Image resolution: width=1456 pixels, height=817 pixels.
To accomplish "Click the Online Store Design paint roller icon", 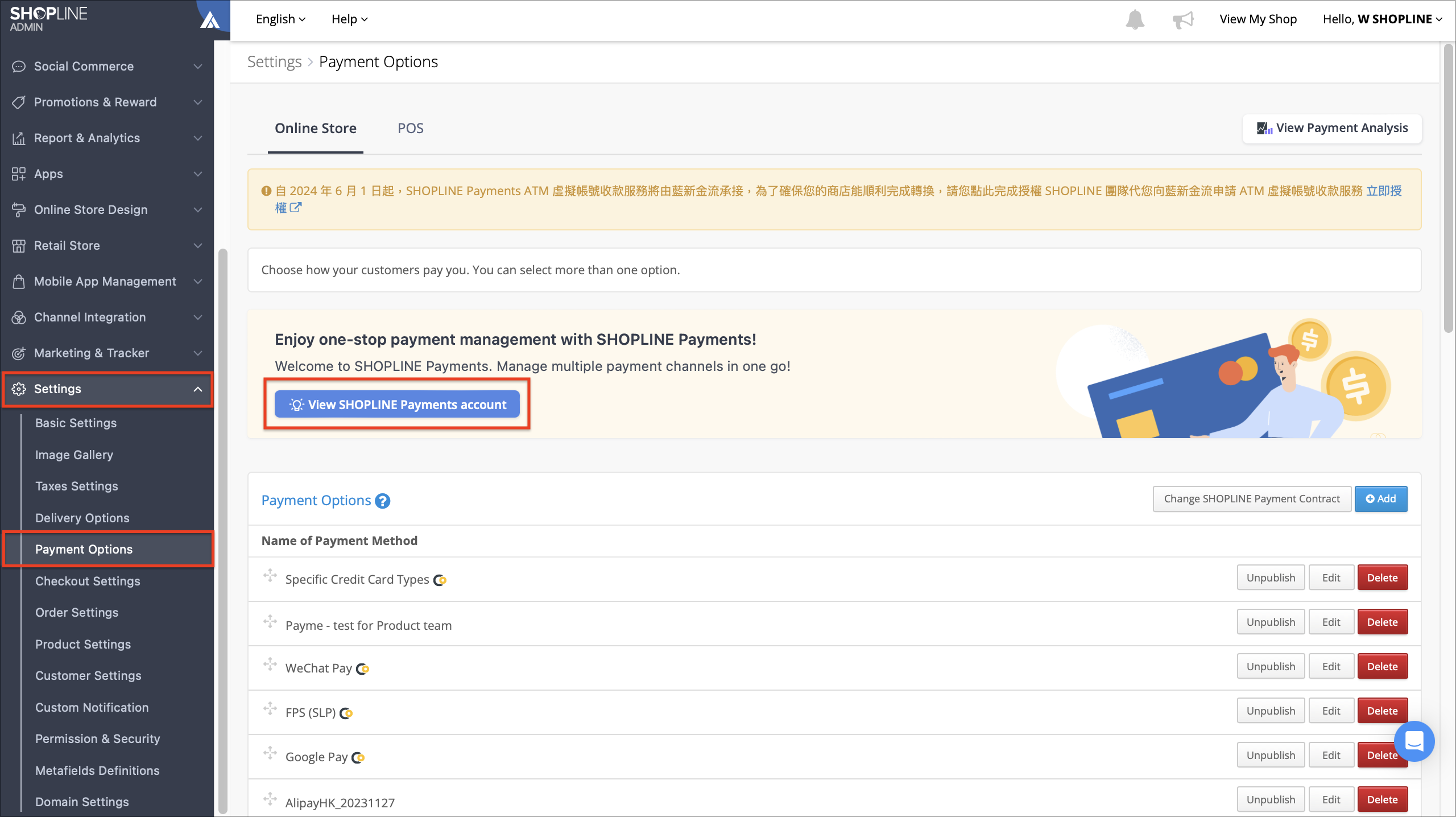I will point(19,210).
